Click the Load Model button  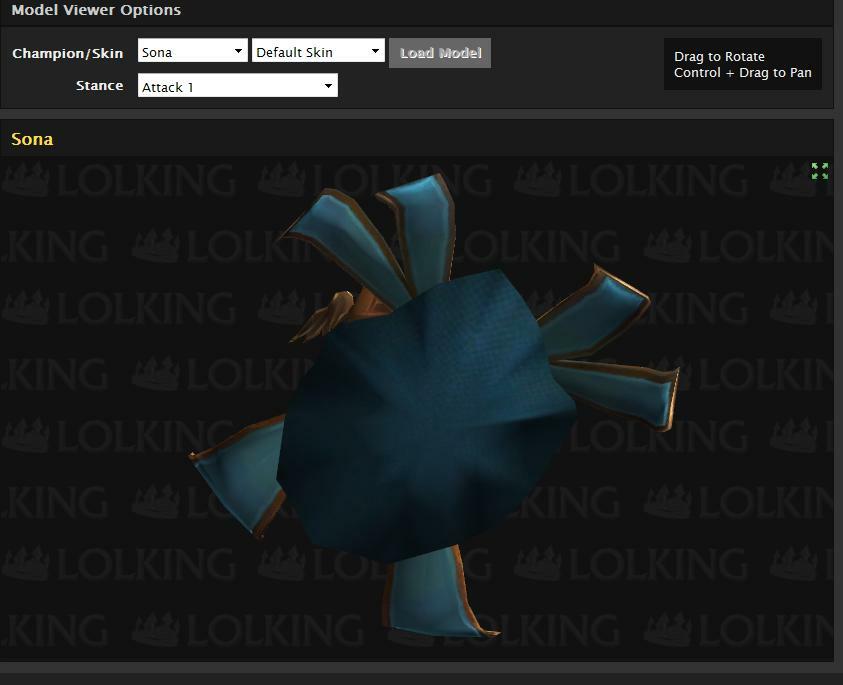tap(440, 53)
